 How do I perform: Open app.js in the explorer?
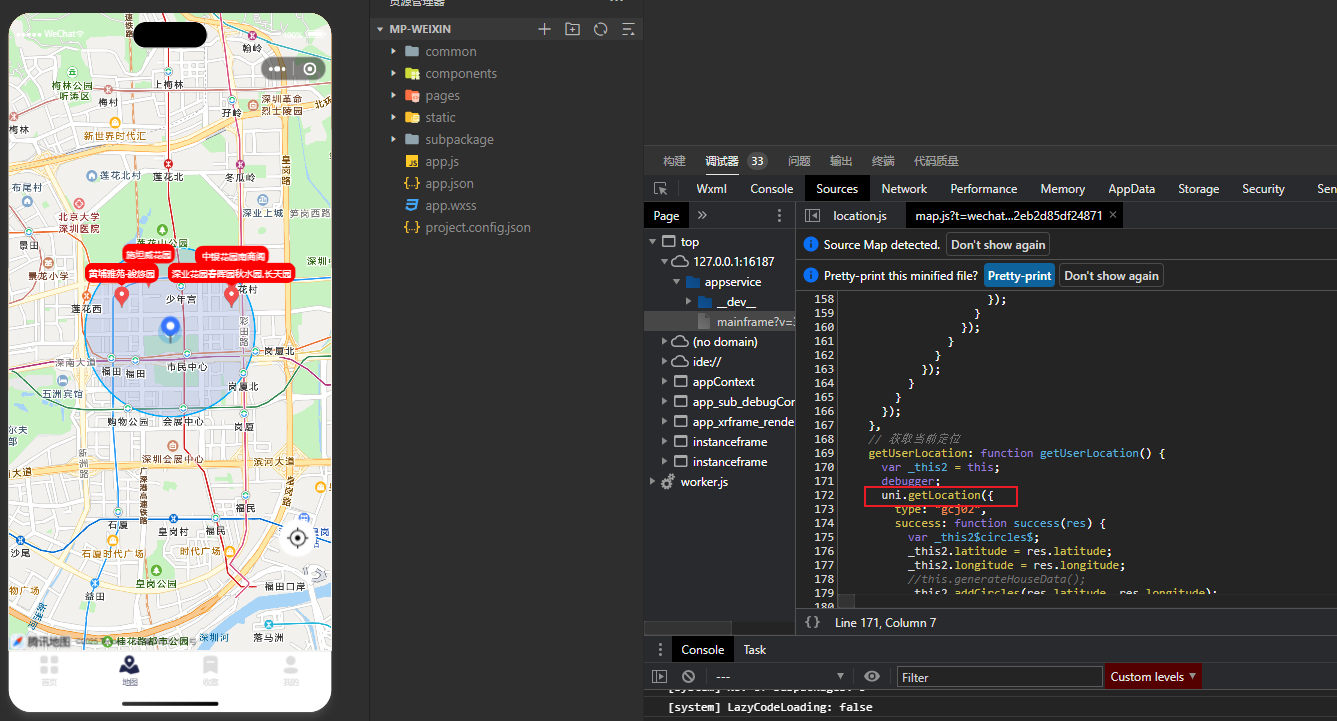(x=441, y=161)
